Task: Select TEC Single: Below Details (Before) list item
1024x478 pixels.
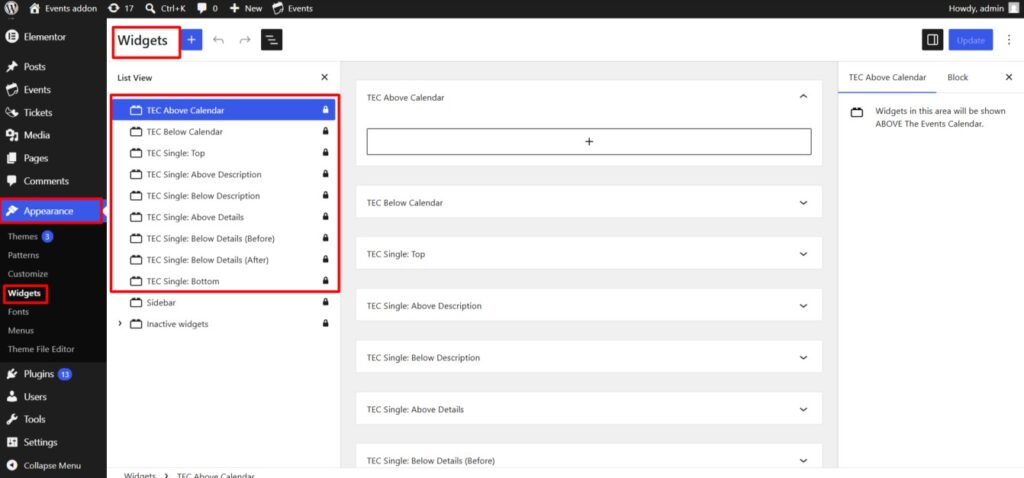Action: [223, 238]
